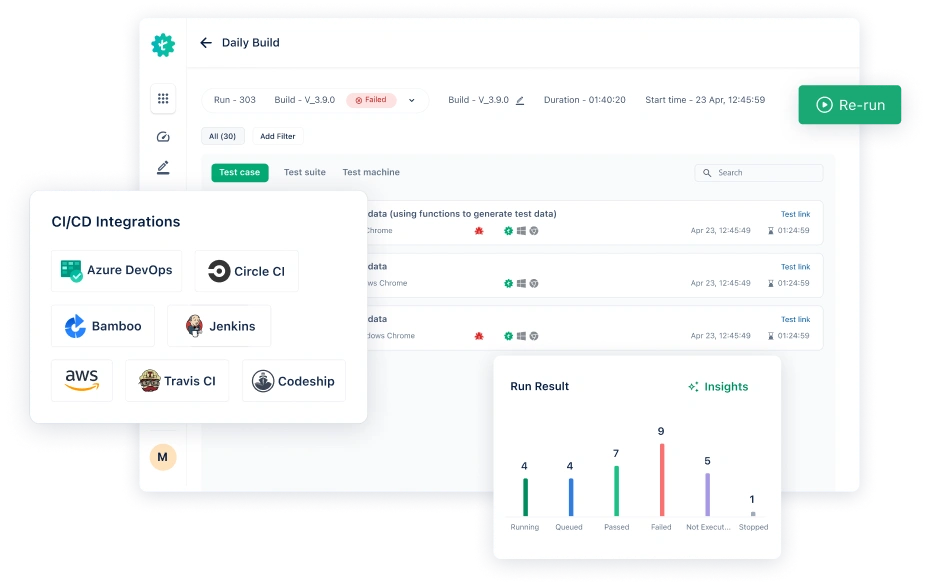Screen dimensions: 927x587
Task: Click the Insights sparkle icon in Run Result
Action: coord(693,387)
